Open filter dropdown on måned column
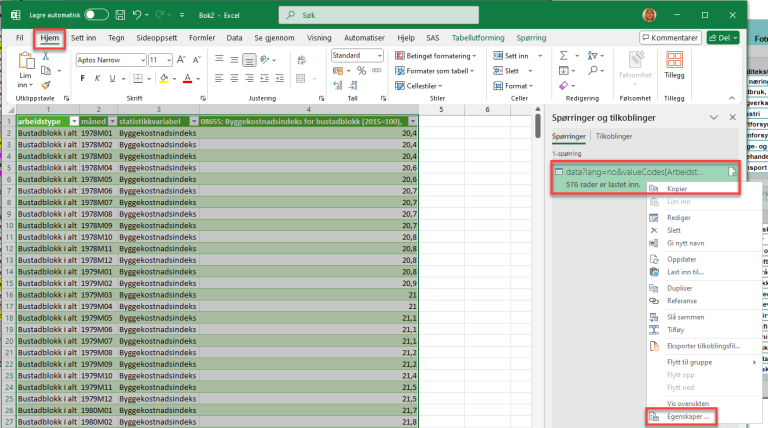Screen dimensions: 768x428 click(110, 120)
